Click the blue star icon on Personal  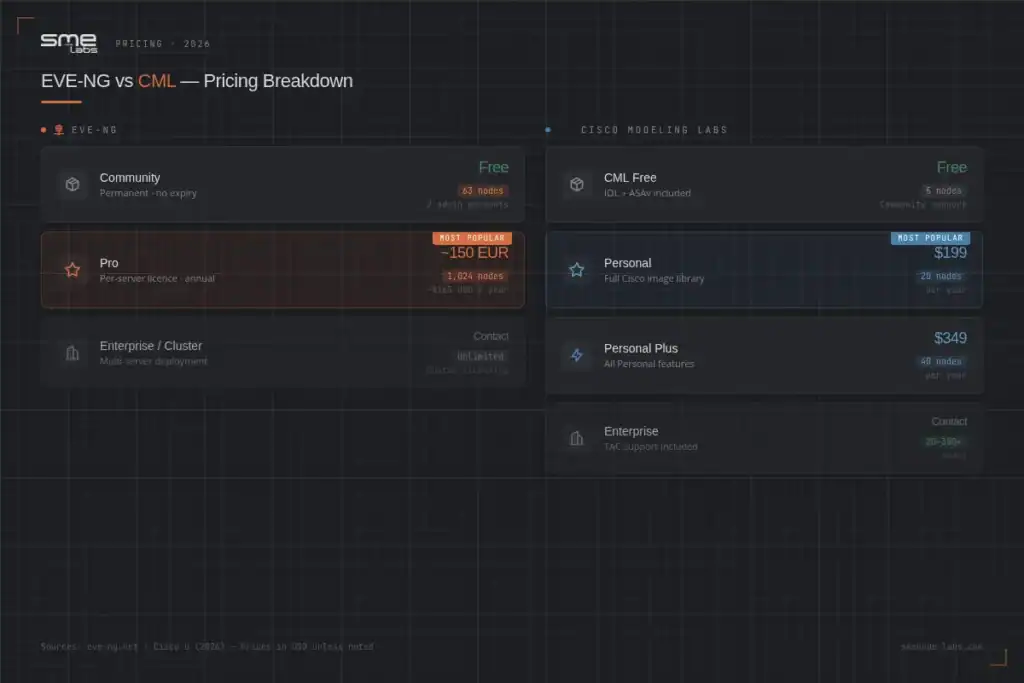(577, 270)
